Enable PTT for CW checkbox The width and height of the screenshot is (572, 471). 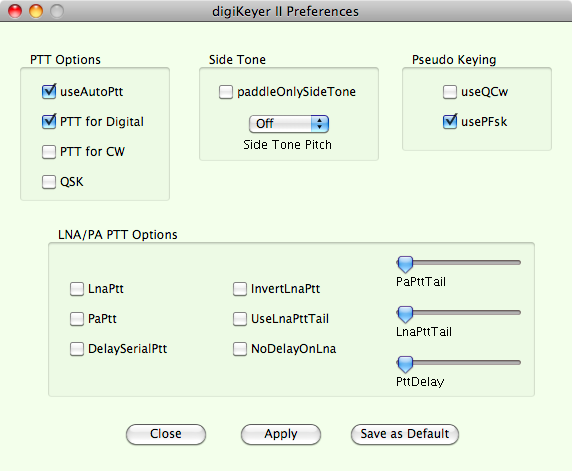pos(49,151)
